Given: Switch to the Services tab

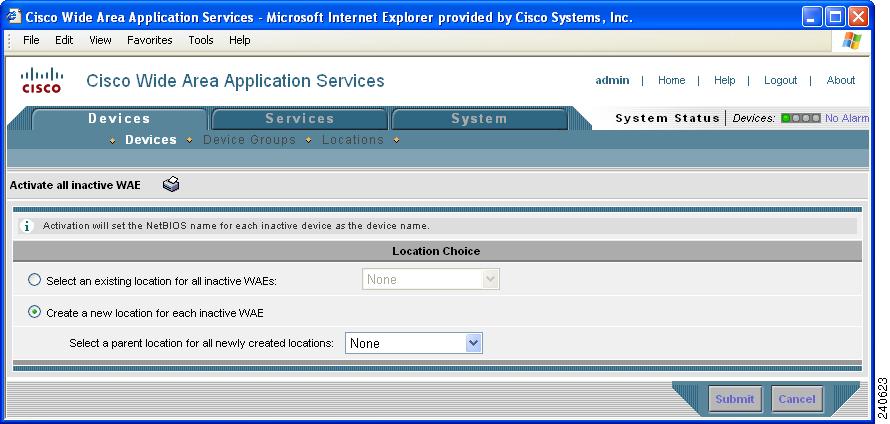Looking at the screenshot, I should (300, 119).
